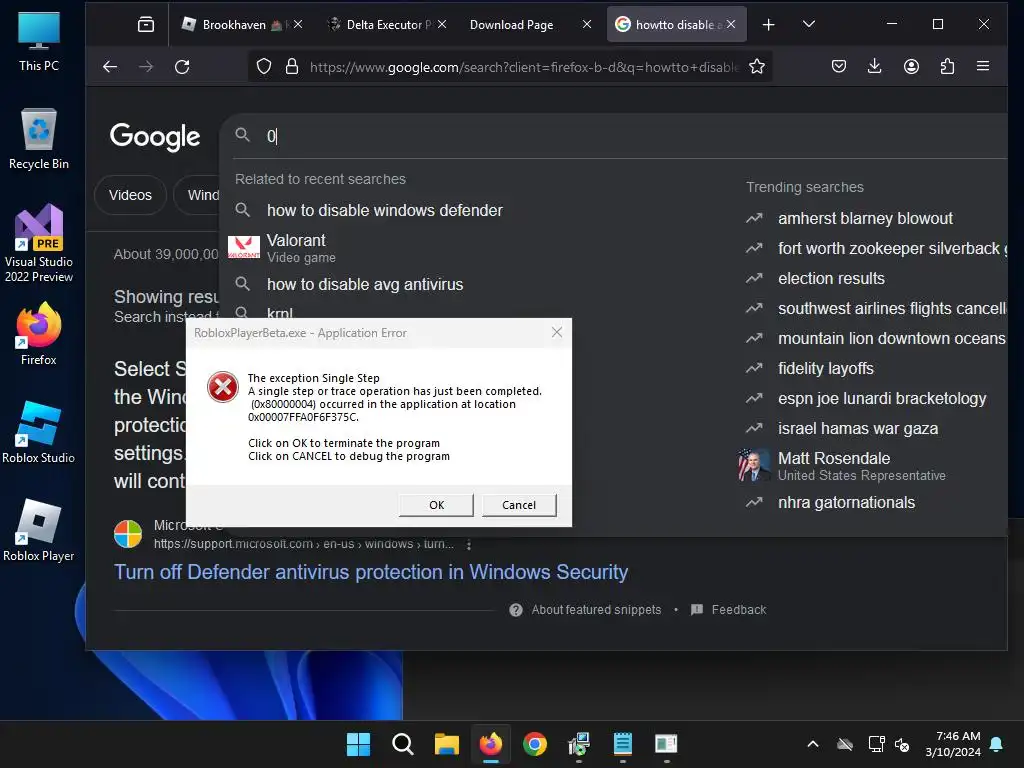Click the padlock site info icon
Screen dimensions: 1024x768
[292, 67]
